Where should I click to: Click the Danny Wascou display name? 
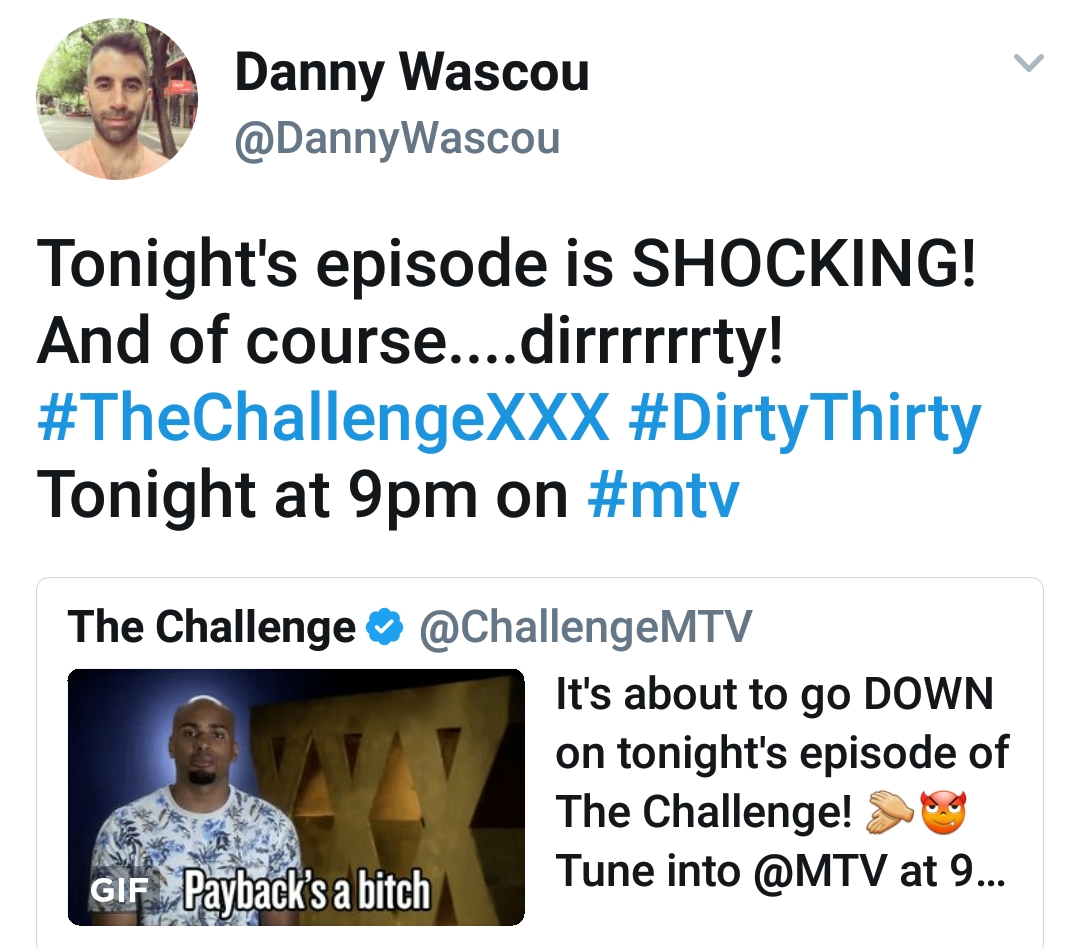coord(412,72)
